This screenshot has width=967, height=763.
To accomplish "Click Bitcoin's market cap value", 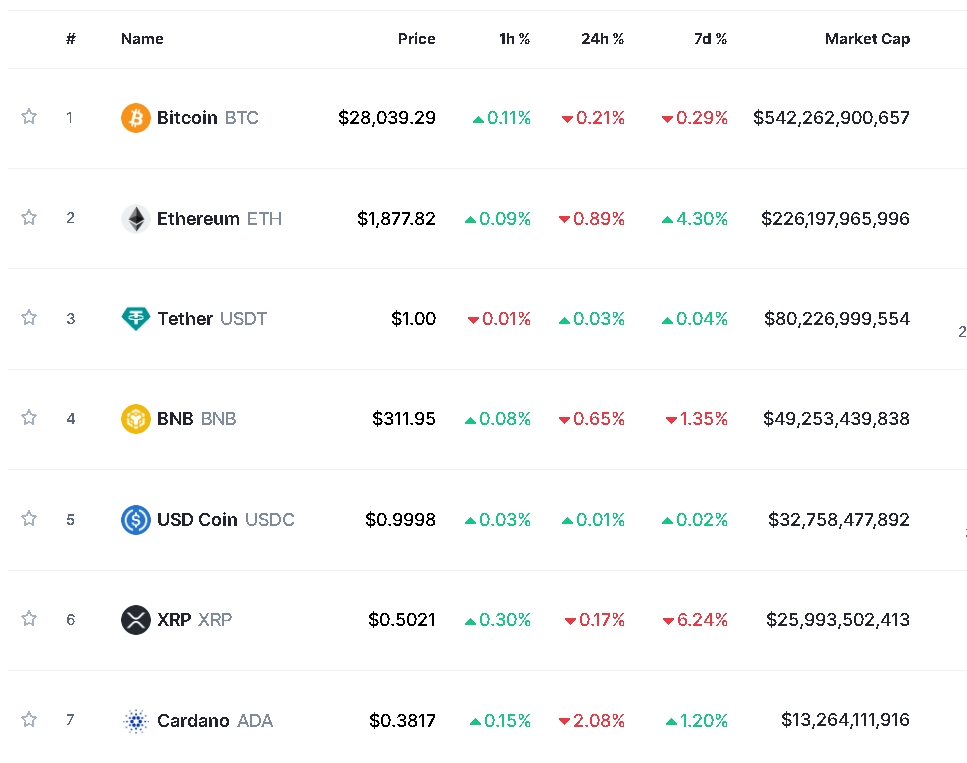I will point(831,118).
